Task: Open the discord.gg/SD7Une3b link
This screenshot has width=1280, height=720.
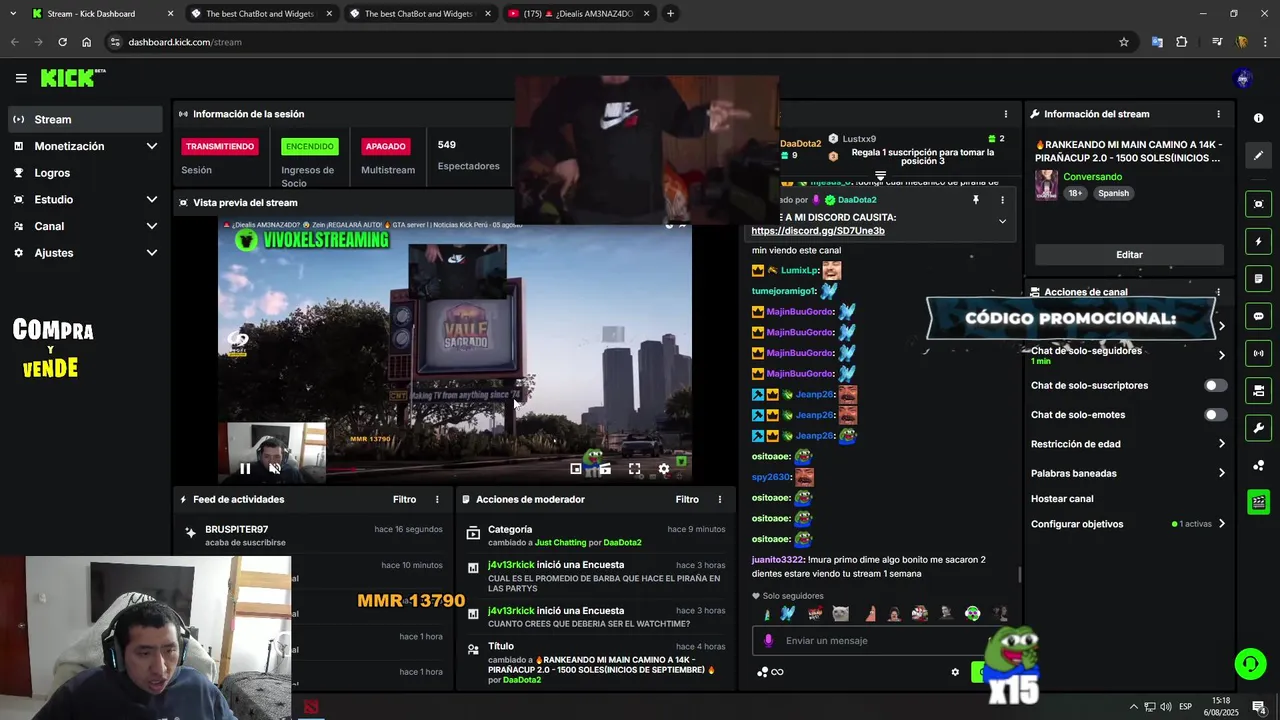Action: (x=818, y=231)
